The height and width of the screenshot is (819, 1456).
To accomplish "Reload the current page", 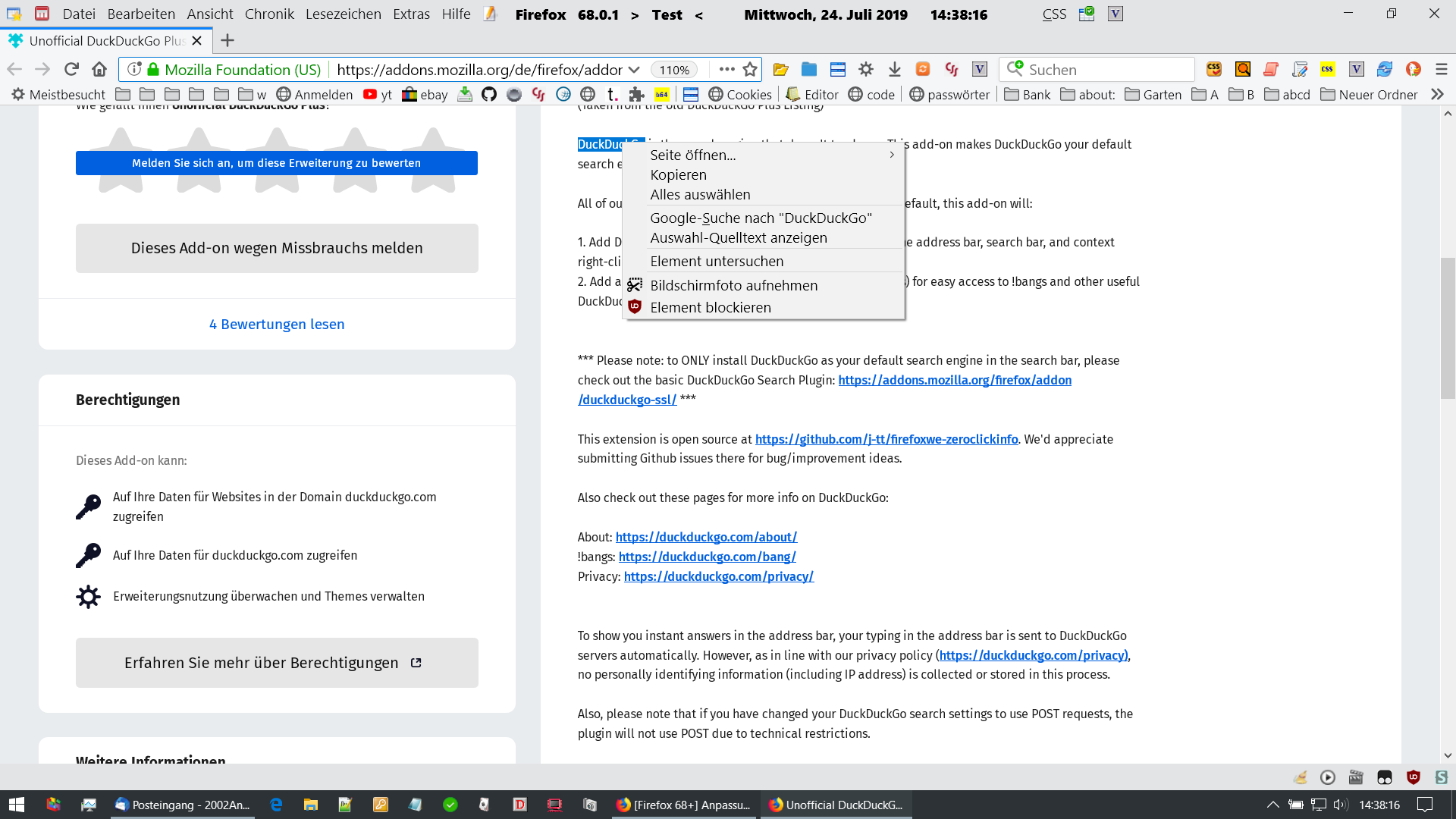I will pyautogui.click(x=71, y=69).
